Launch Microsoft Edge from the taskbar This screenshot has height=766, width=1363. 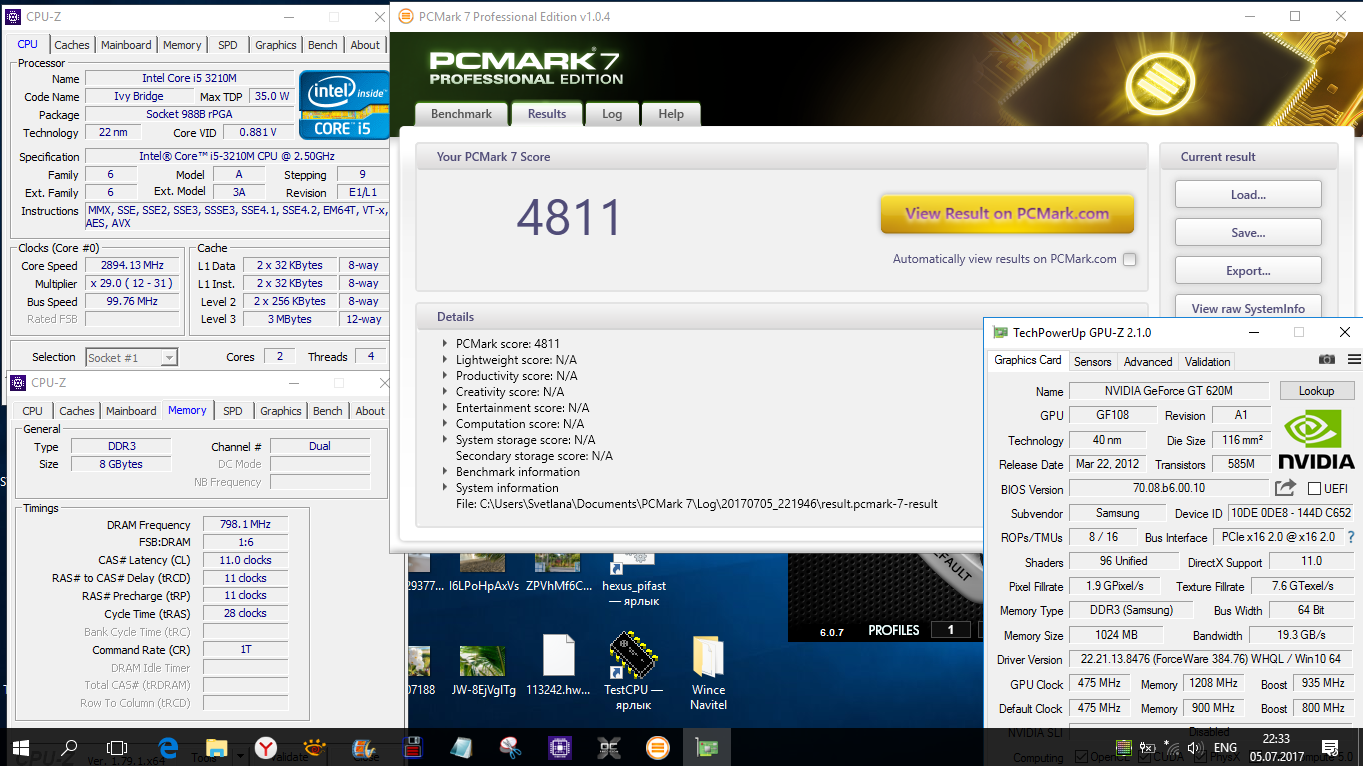click(168, 747)
